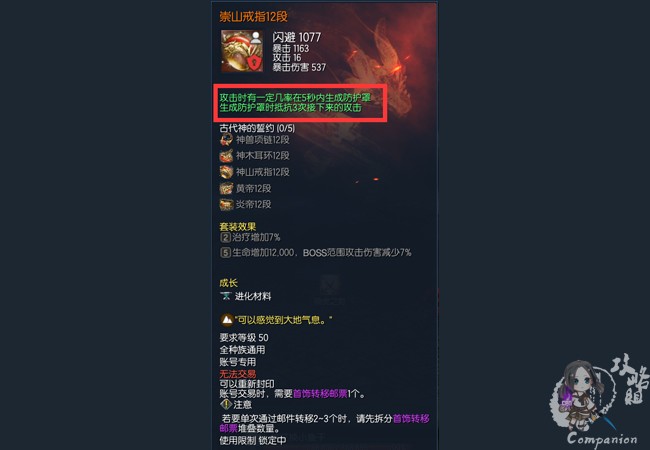Select the 神木耳环12段 earring icon
Screen dimensions: 650x450
click(x=226, y=156)
